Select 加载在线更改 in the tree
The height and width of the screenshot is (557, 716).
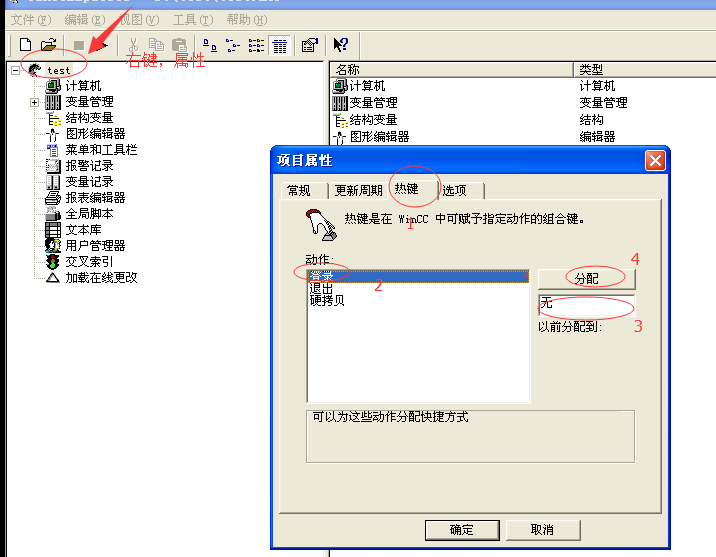[101, 278]
